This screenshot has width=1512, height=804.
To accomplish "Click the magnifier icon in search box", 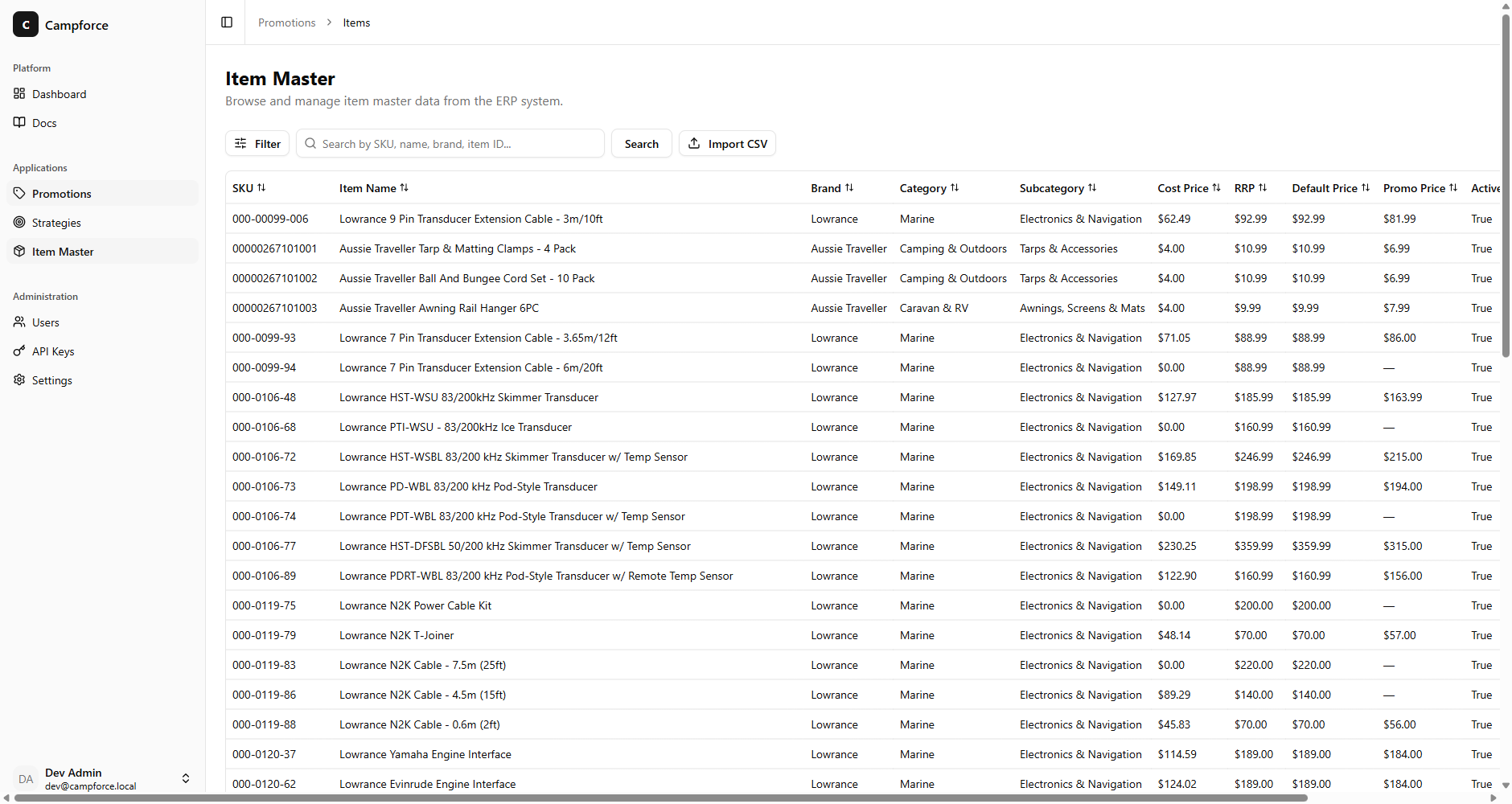I will click(x=310, y=144).
